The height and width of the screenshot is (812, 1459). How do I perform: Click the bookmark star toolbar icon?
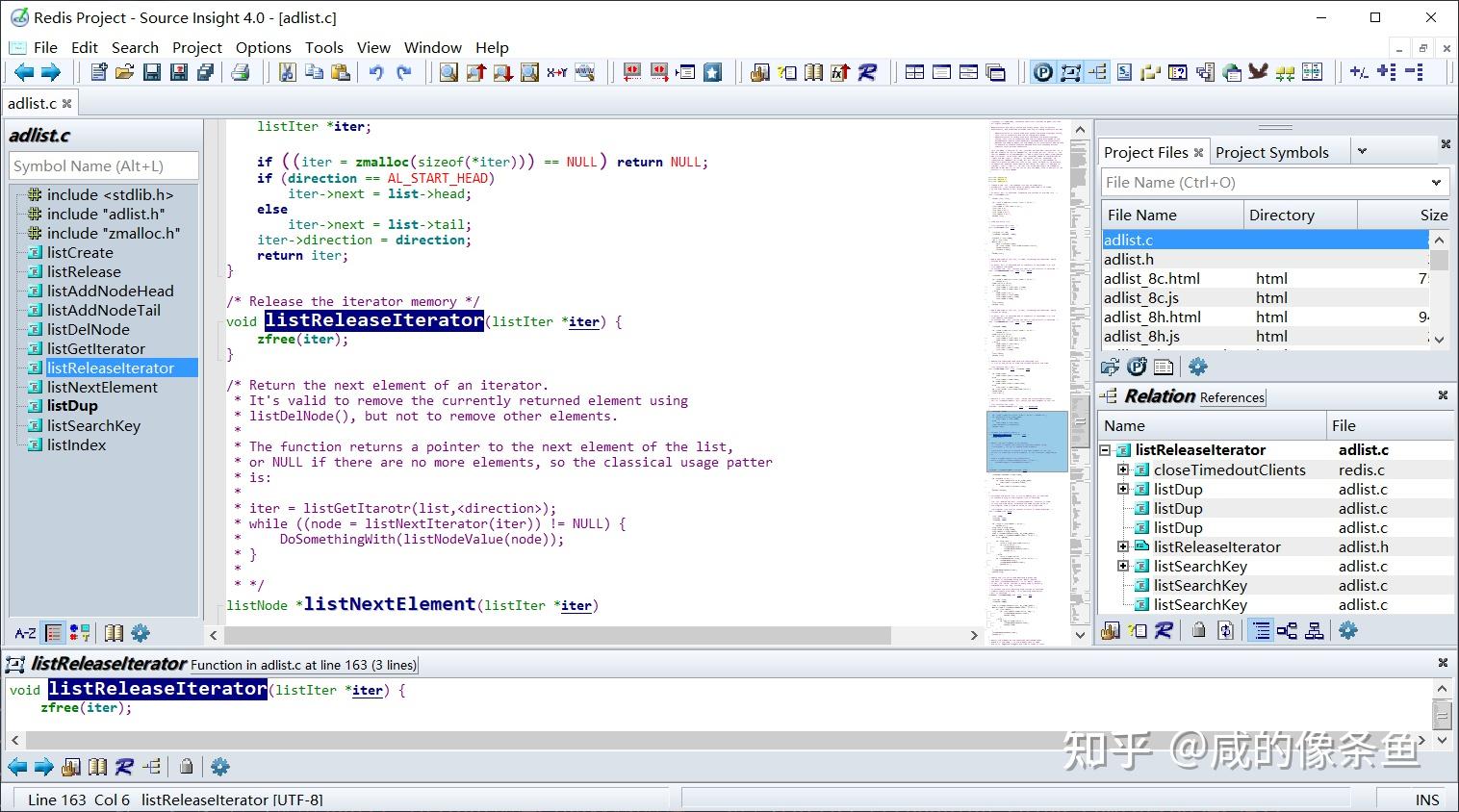(x=712, y=72)
